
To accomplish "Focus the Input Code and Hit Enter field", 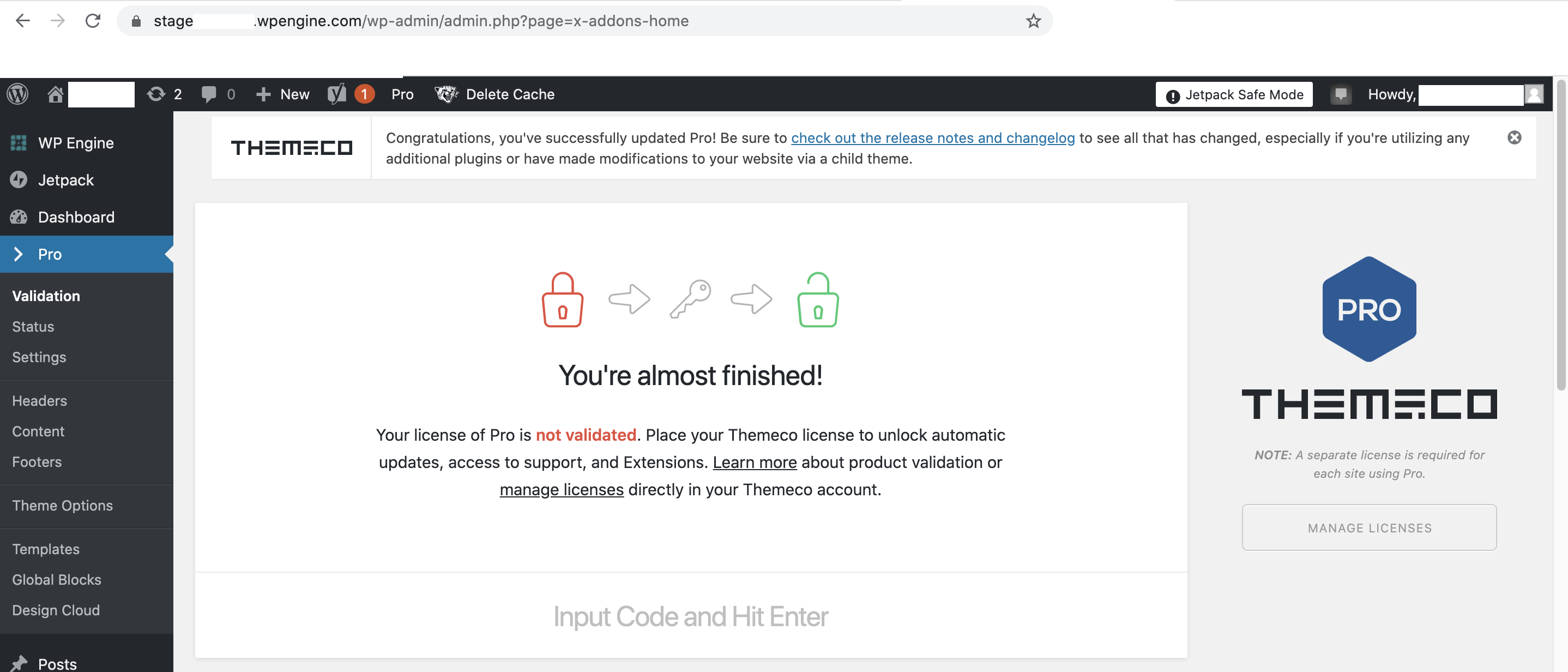I will [x=690, y=616].
